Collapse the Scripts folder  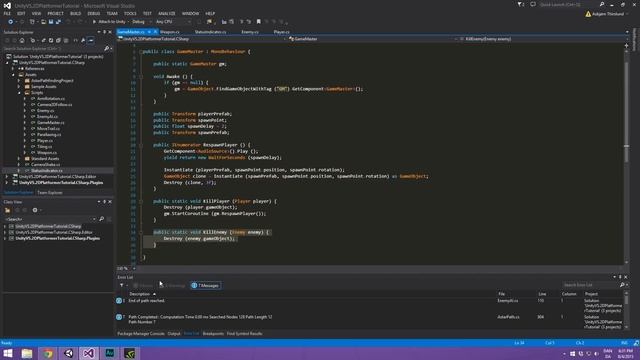(x=19, y=93)
